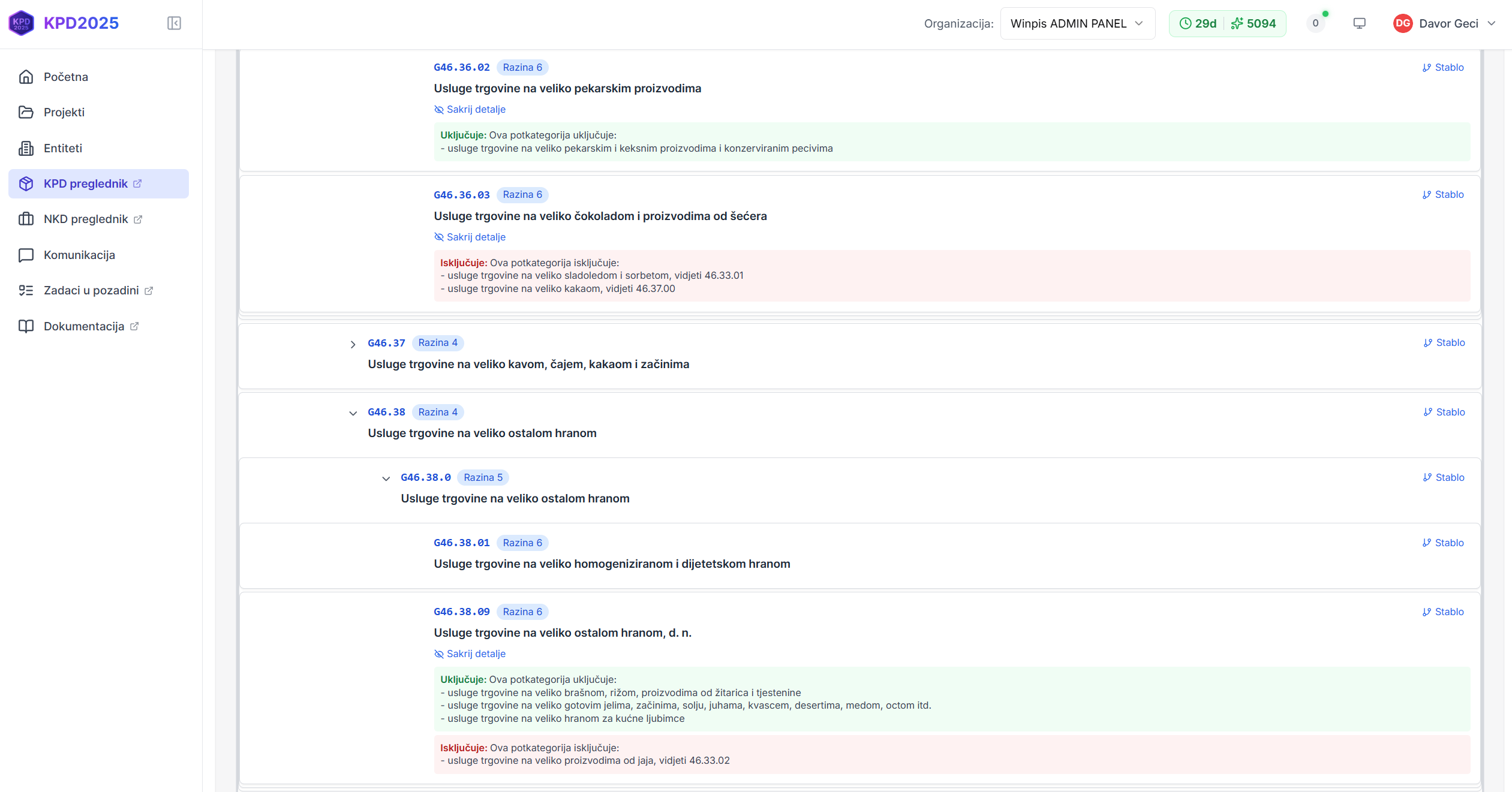Open Stablo tree for G46.36.02
The height and width of the screenshot is (792, 1512).
click(1443, 68)
